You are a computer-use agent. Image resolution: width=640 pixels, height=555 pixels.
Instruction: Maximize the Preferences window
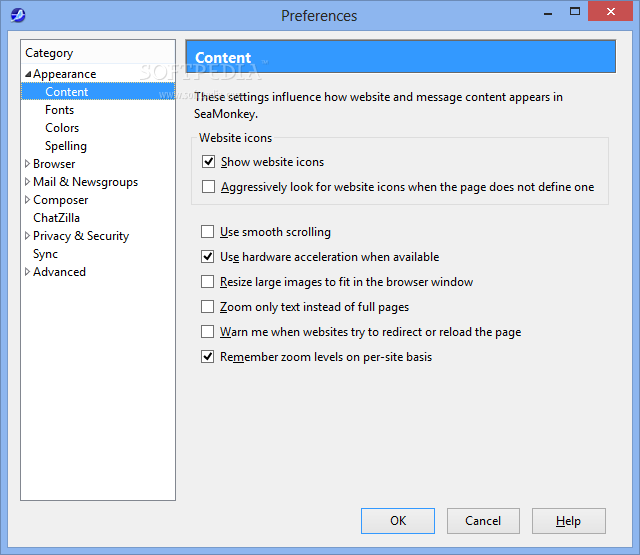[575, 12]
